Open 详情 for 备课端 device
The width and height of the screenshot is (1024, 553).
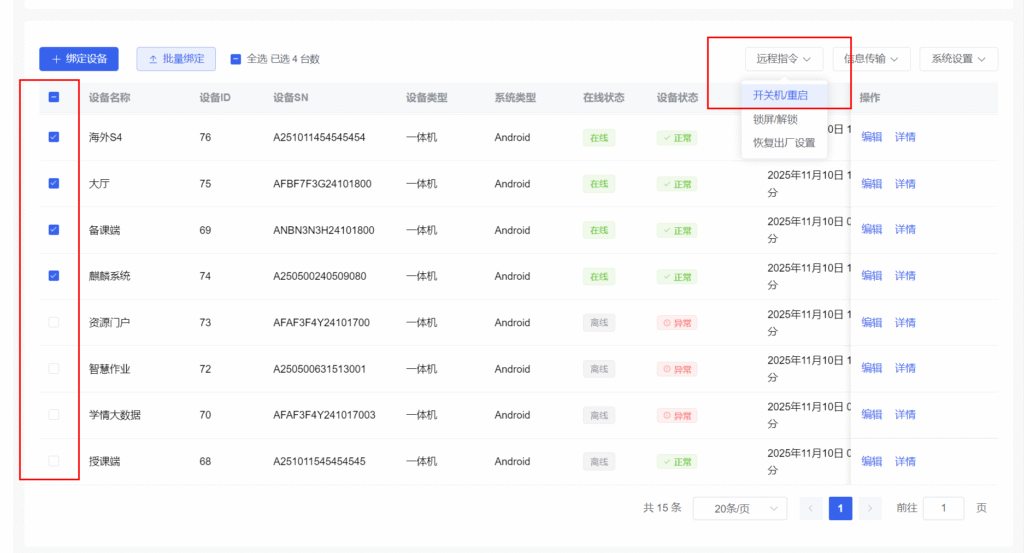[x=905, y=229]
